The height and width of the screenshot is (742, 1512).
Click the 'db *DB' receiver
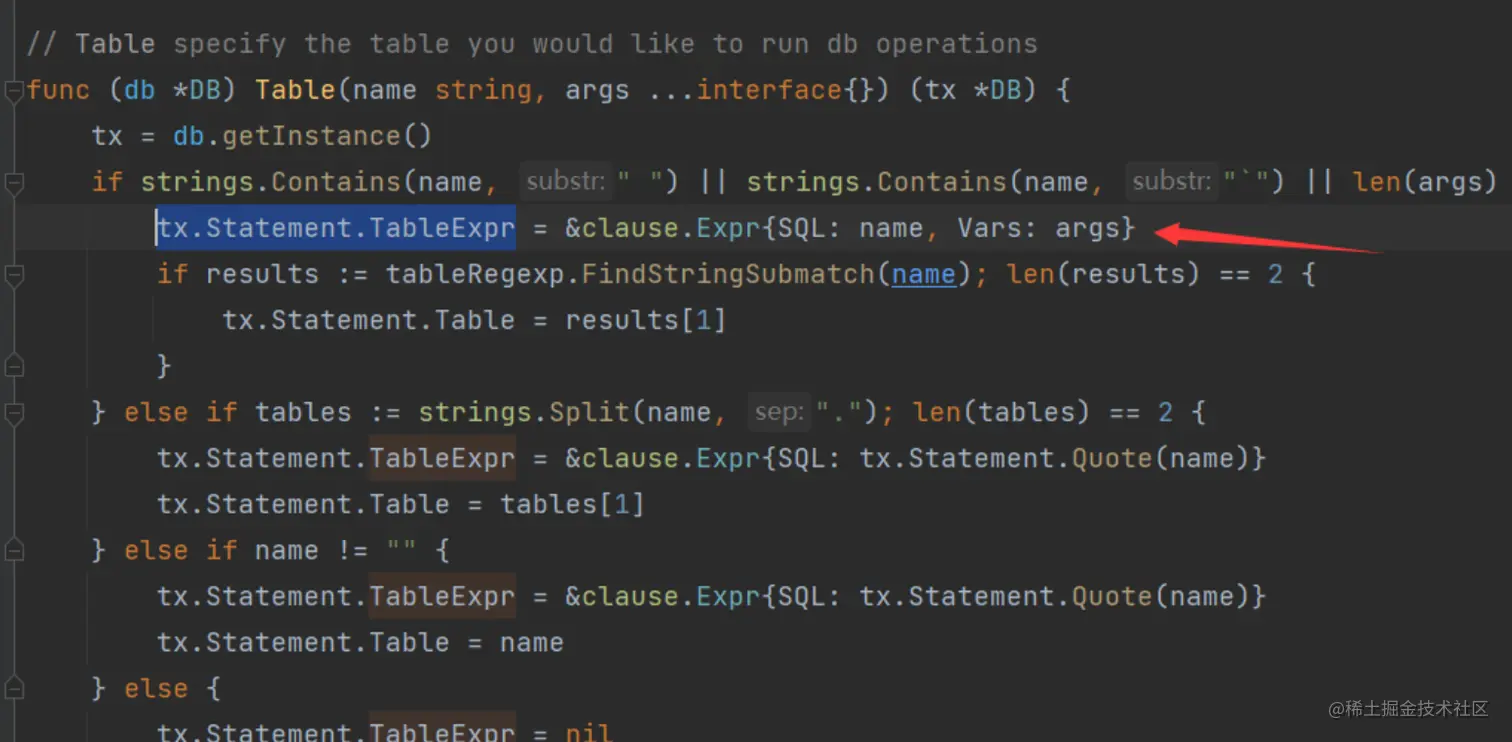point(172,90)
